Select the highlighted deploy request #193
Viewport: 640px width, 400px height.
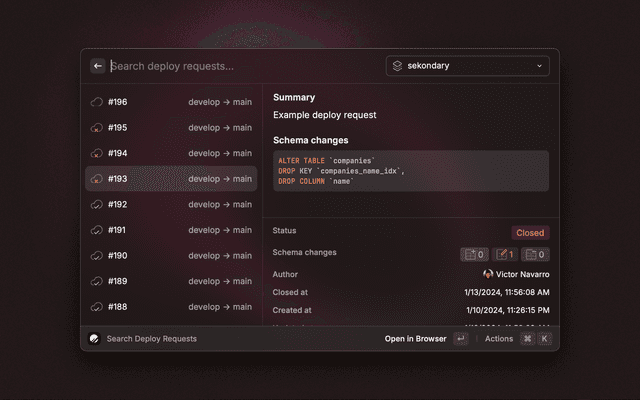(x=171, y=179)
